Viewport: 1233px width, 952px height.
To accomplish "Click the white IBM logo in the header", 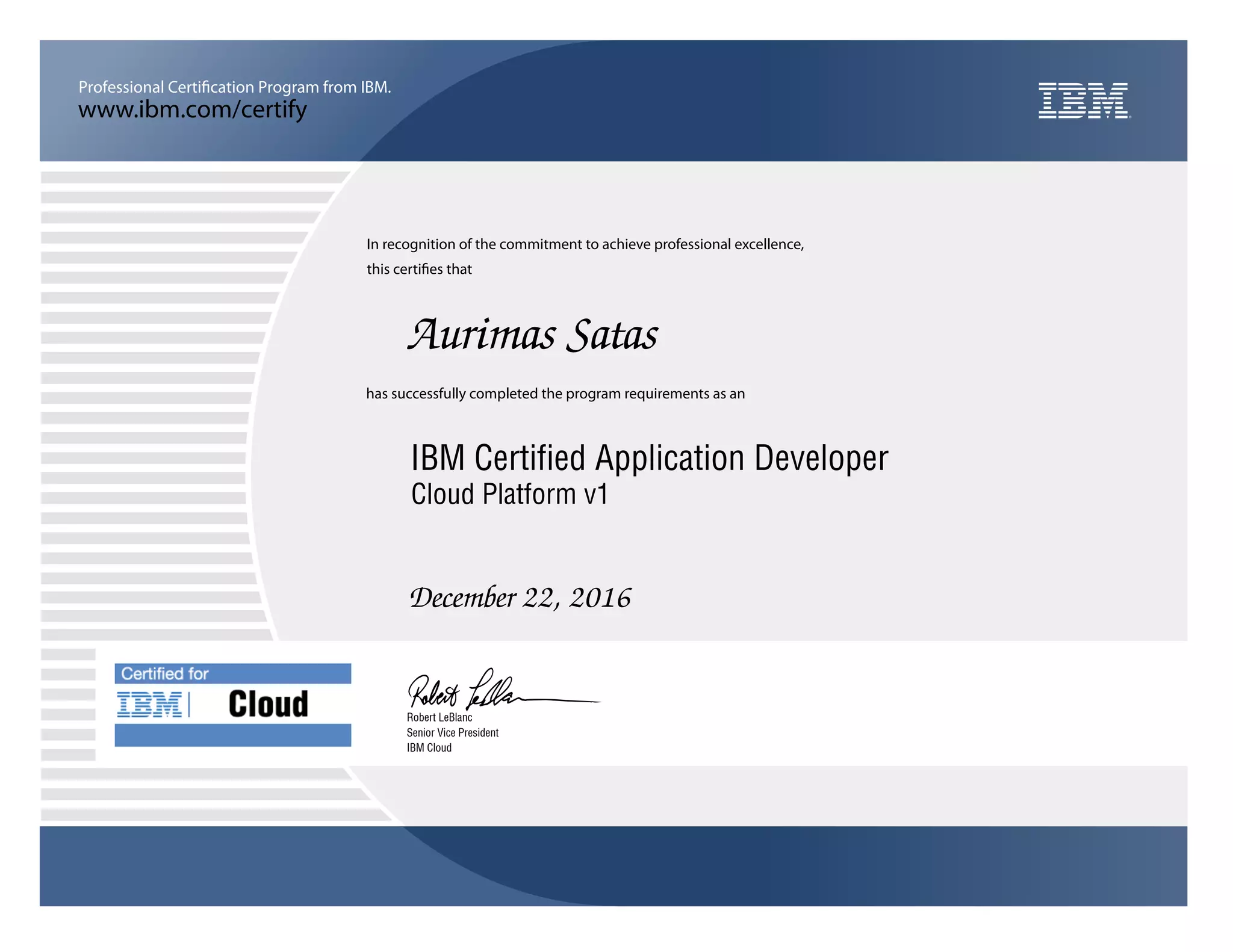I will click(x=1083, y=100).
